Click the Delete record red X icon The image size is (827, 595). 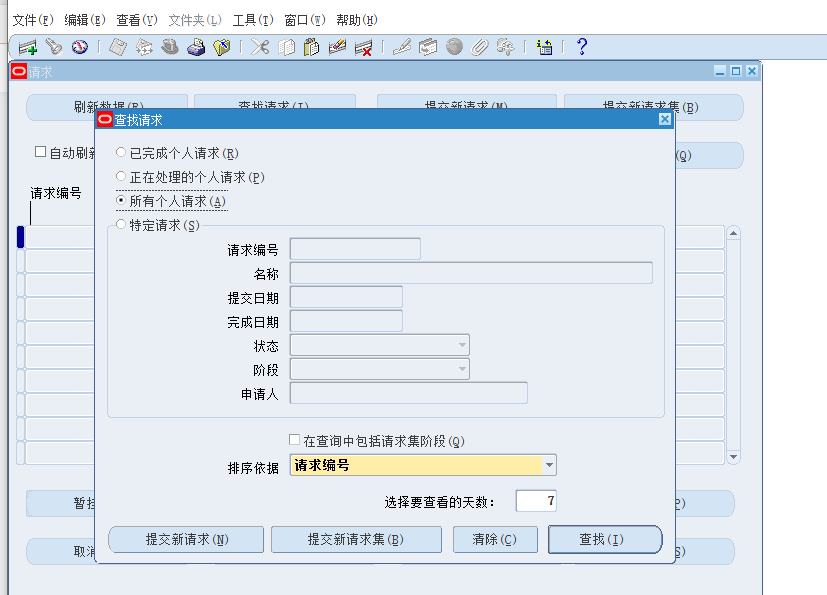364,46
